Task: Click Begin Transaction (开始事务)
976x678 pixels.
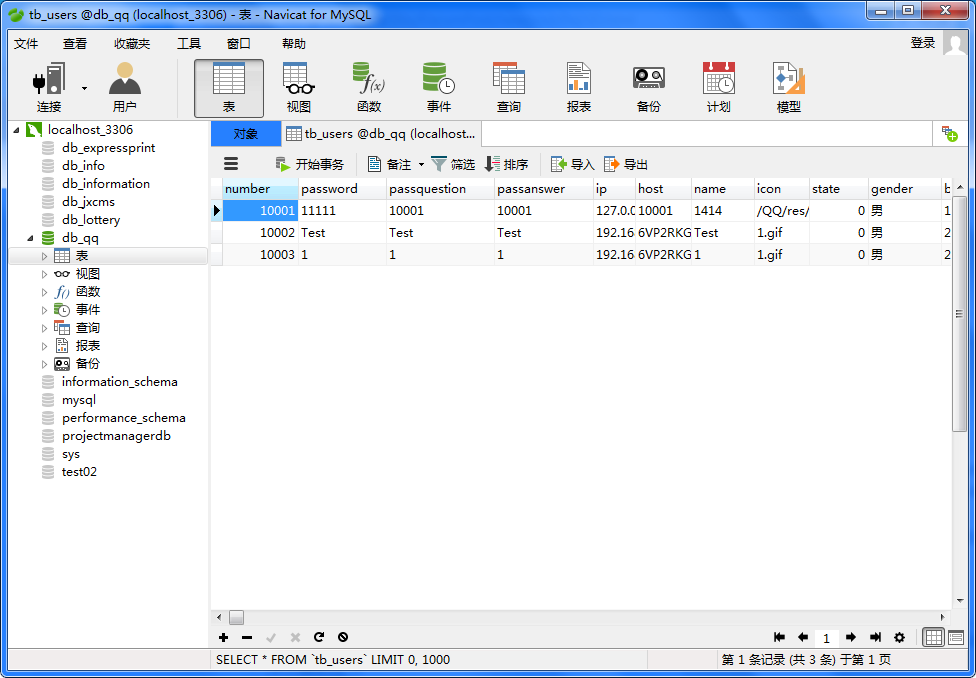Action: pyautogui.click(x=309, y=164)
